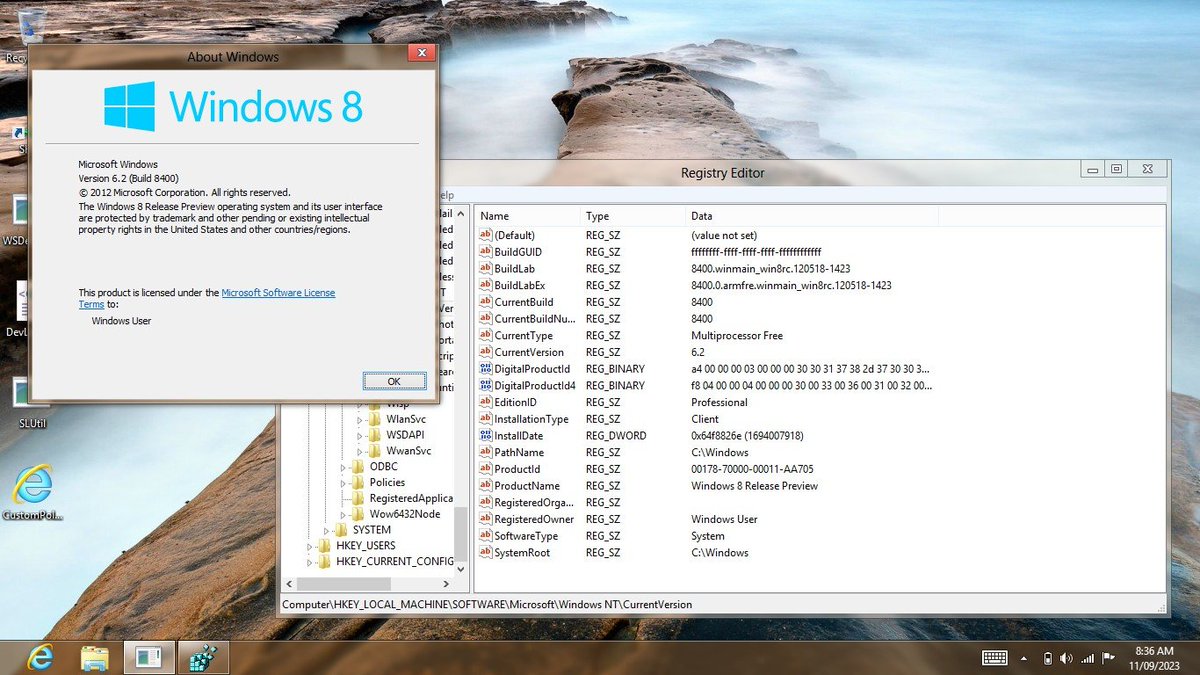Screen dimensions: 1200x675
Task: Select the ProductId value icon
Action: 486,469
